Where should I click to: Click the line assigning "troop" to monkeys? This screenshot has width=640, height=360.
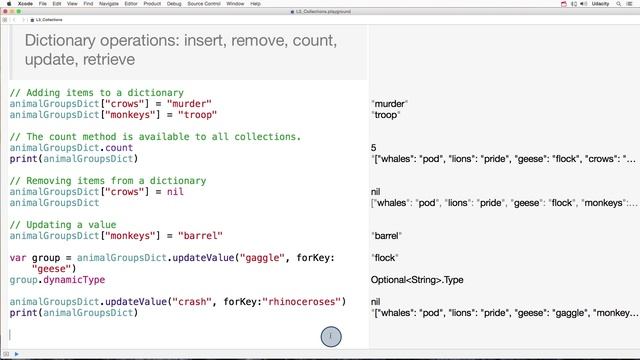pyautogui.click(x=113, y=115)
